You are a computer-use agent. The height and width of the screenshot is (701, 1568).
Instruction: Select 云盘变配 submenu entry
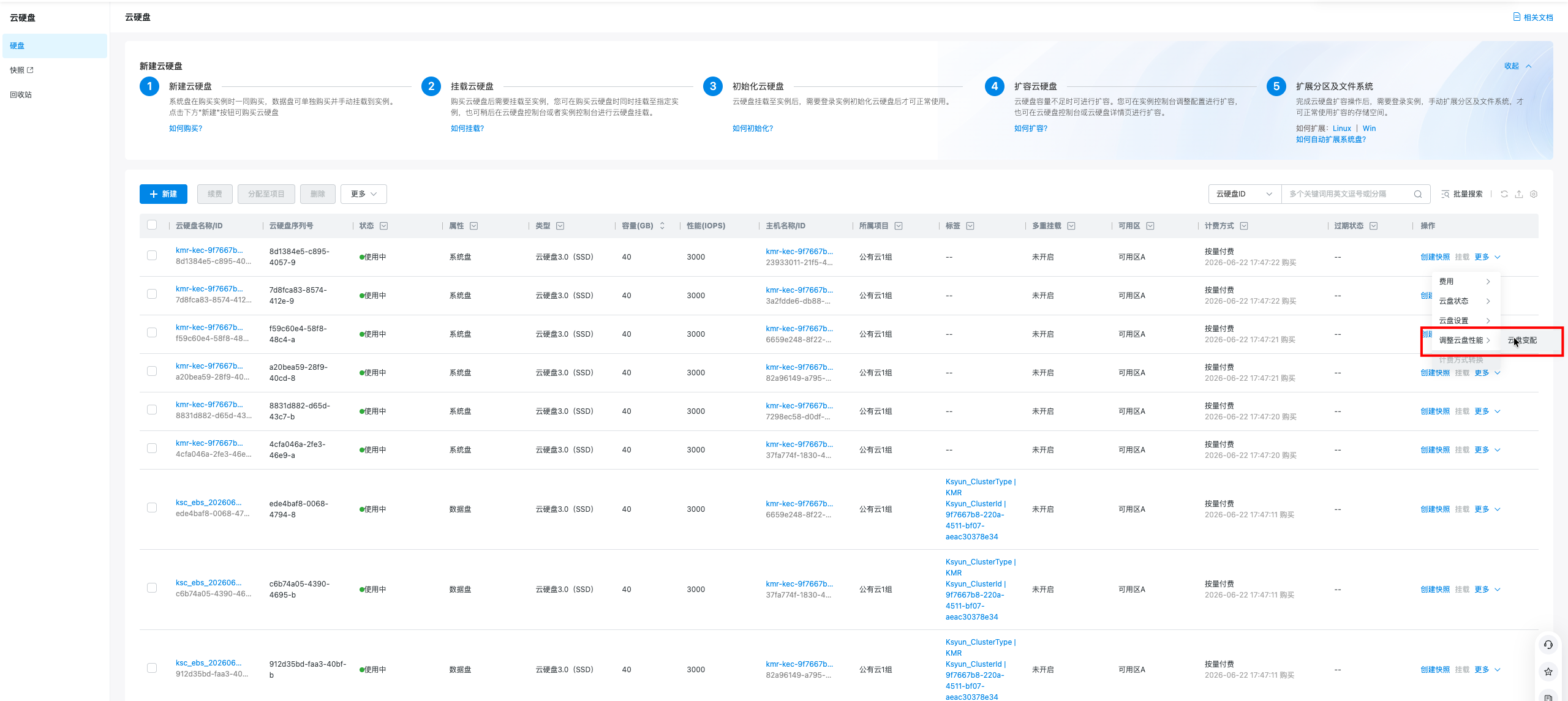1522,340
